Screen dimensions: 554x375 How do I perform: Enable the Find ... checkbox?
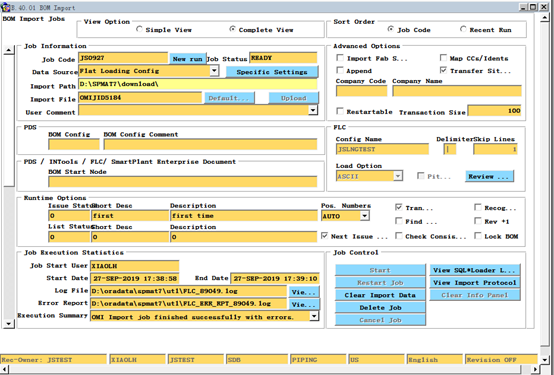(x=399, y=221)
